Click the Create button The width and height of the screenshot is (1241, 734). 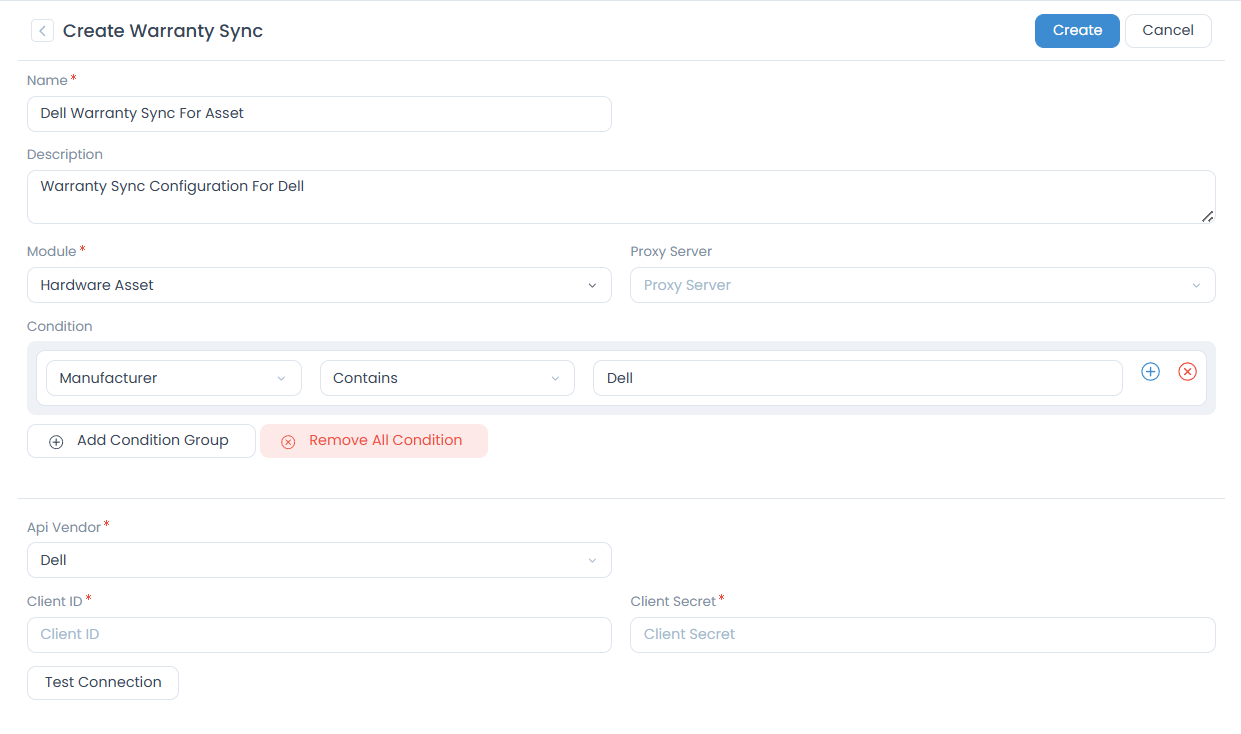(x=1076, y=31)
